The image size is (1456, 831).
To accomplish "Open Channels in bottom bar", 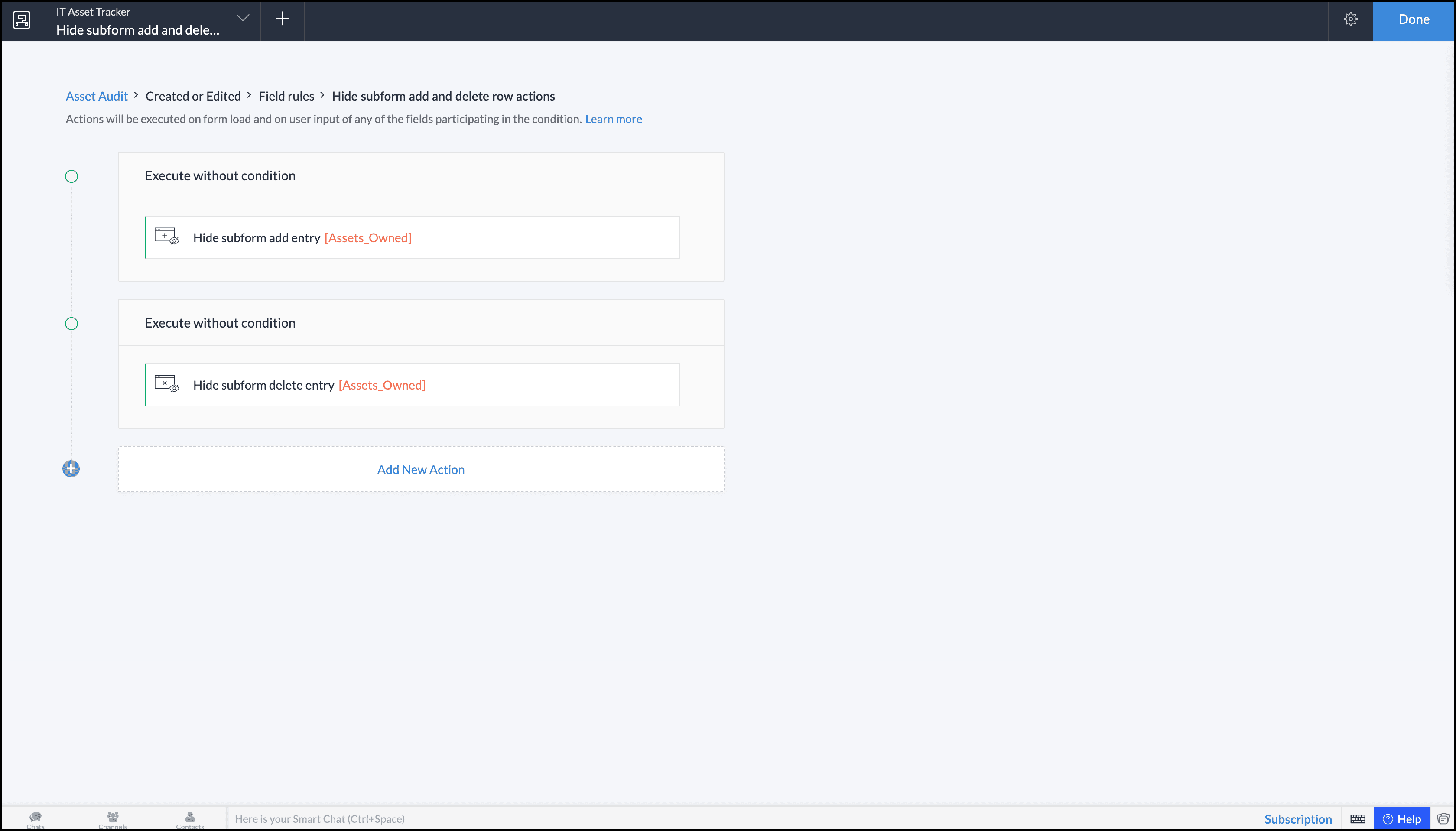I will point(112,819).
